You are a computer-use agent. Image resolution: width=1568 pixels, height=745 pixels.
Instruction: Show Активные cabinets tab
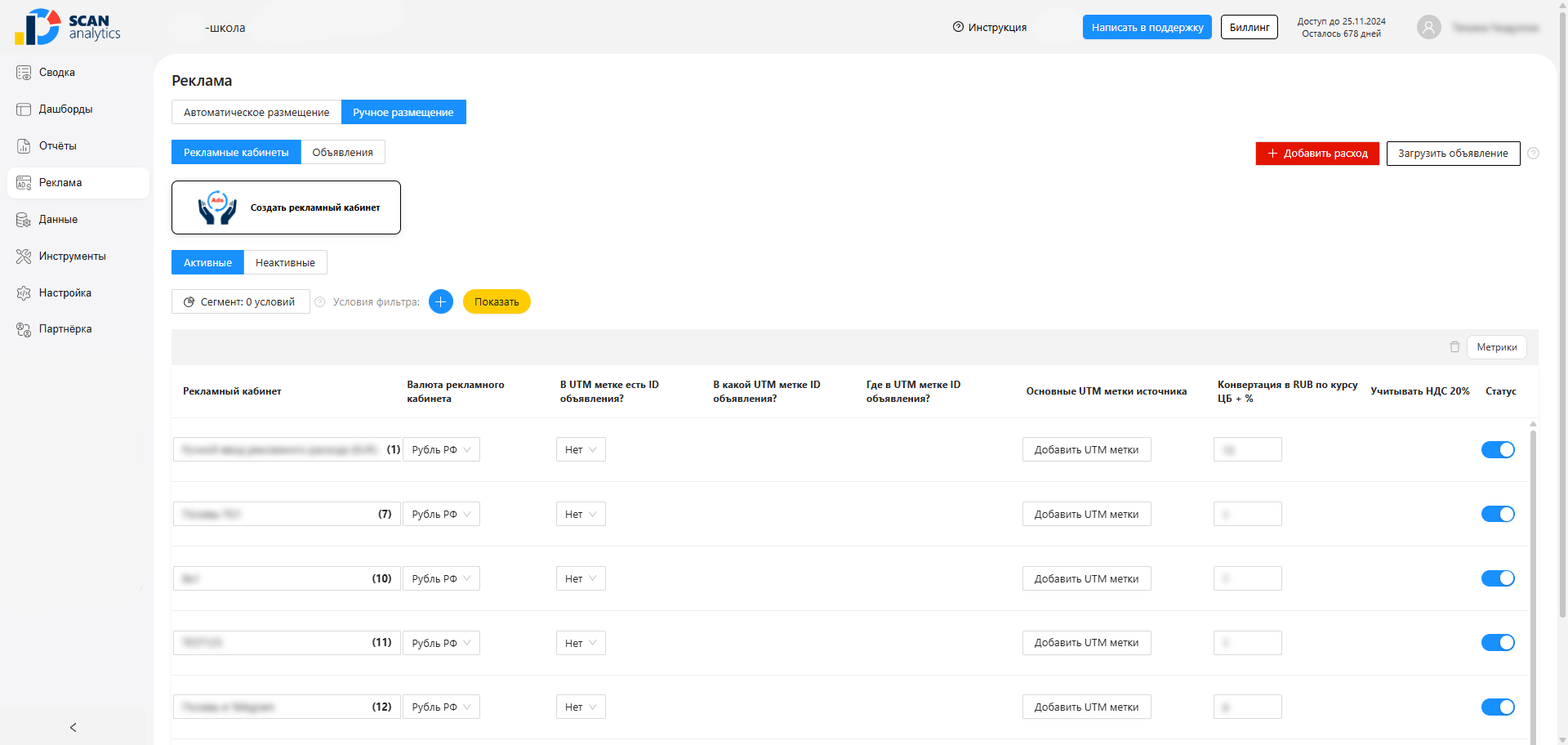pyautogui.click(x=207, y=262)
